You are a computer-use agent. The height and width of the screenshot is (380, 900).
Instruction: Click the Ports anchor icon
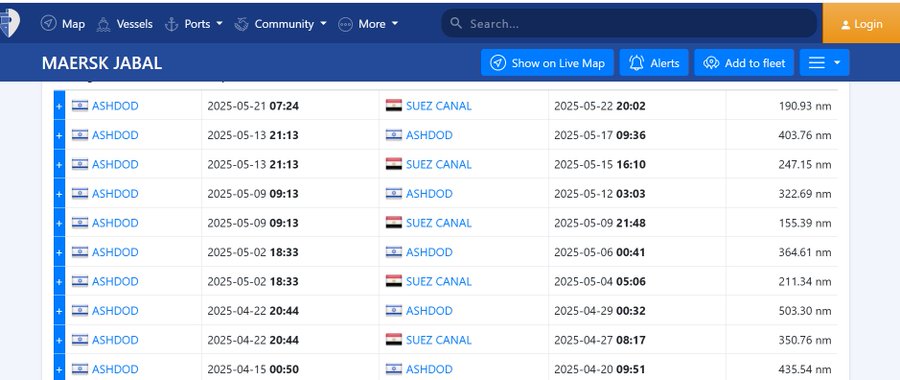pos(171,24)
